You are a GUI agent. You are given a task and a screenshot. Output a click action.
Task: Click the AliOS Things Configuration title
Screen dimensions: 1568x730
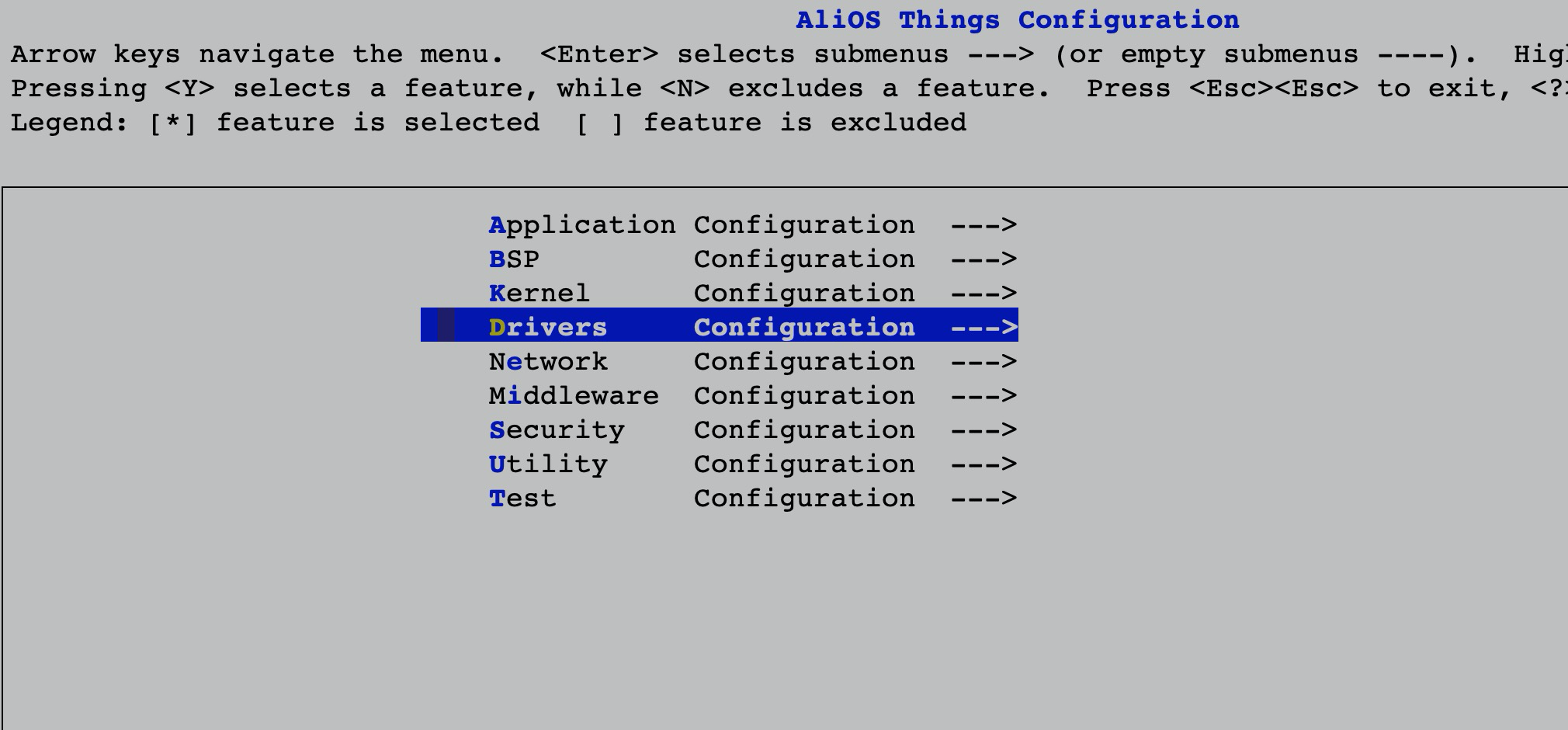[x=1018, y=20]
